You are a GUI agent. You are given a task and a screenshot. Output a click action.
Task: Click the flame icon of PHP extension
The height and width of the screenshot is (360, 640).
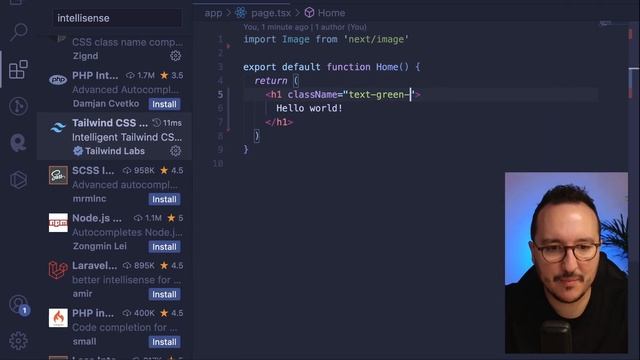pyautogui.click(x=58, y=318)
